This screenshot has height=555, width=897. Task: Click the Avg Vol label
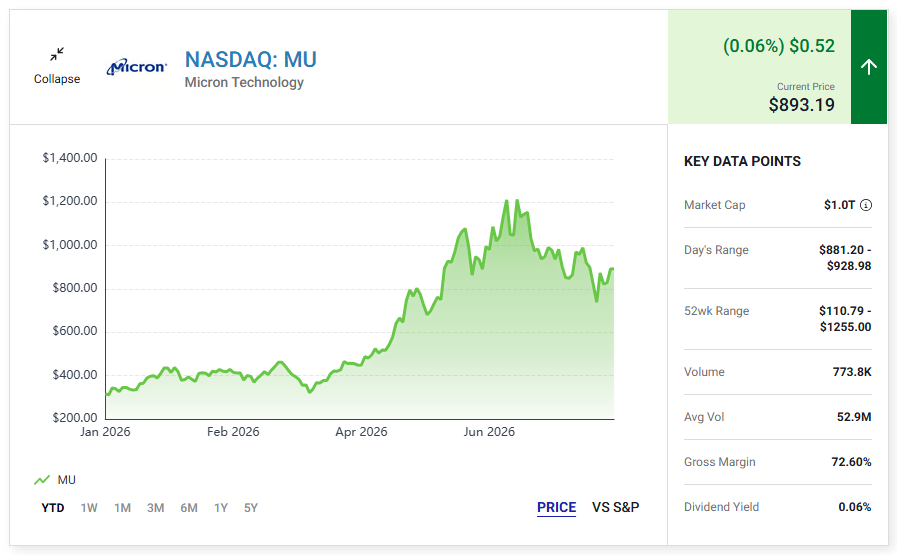pyautogui.click(x=704, y=417)
